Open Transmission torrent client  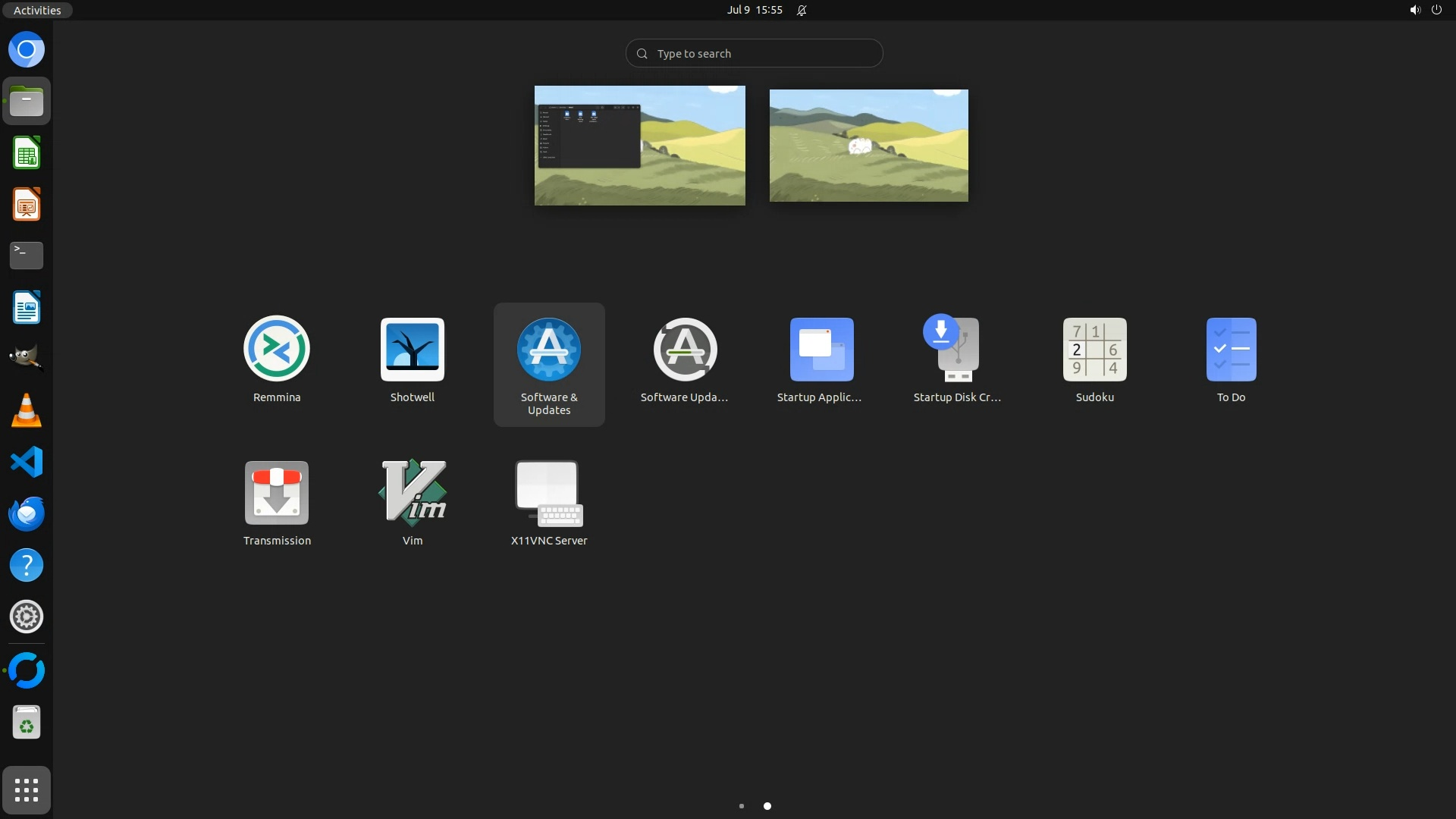click(x=277, y=493)
